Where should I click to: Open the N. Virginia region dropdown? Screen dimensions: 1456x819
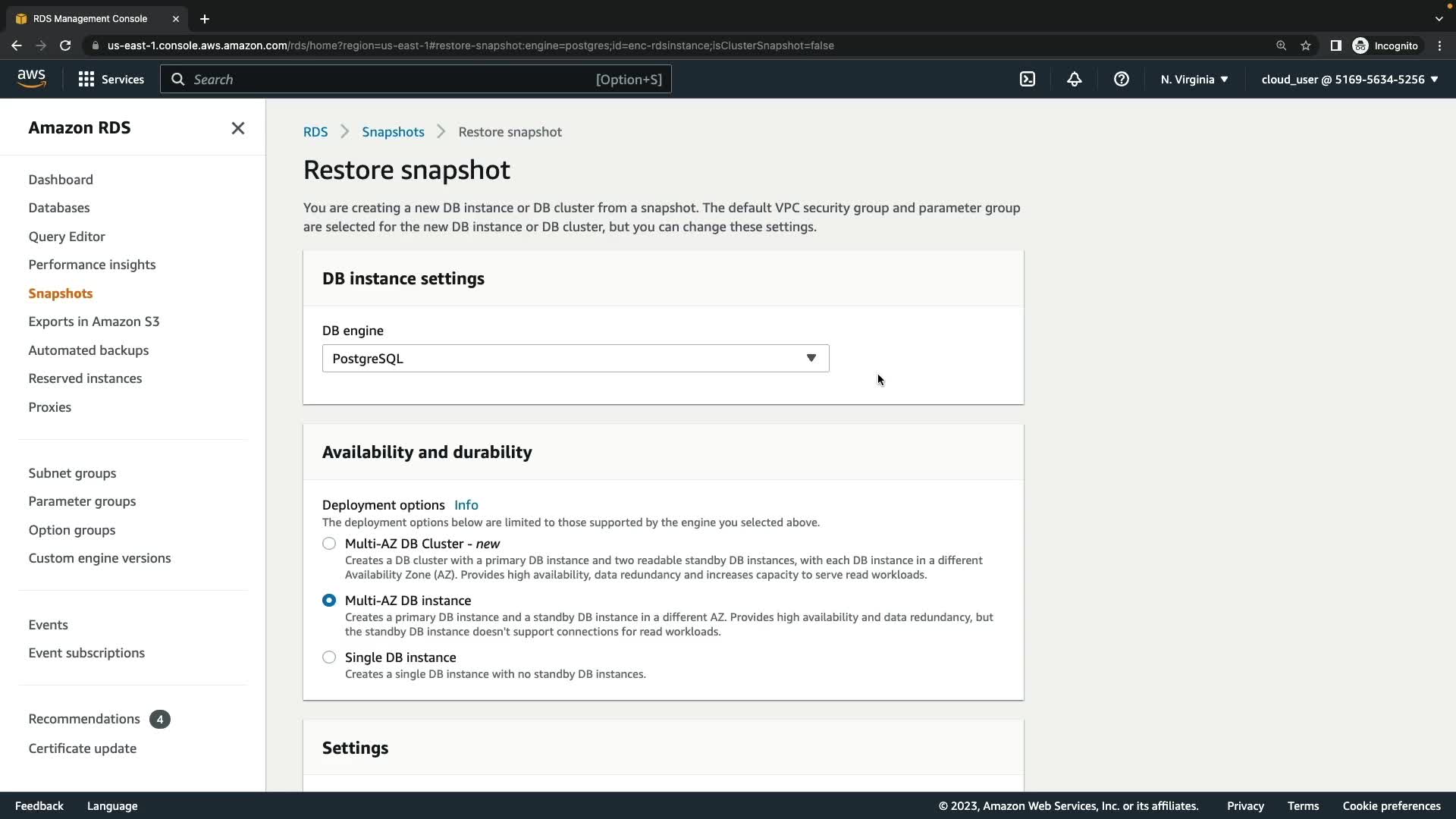1194,79
